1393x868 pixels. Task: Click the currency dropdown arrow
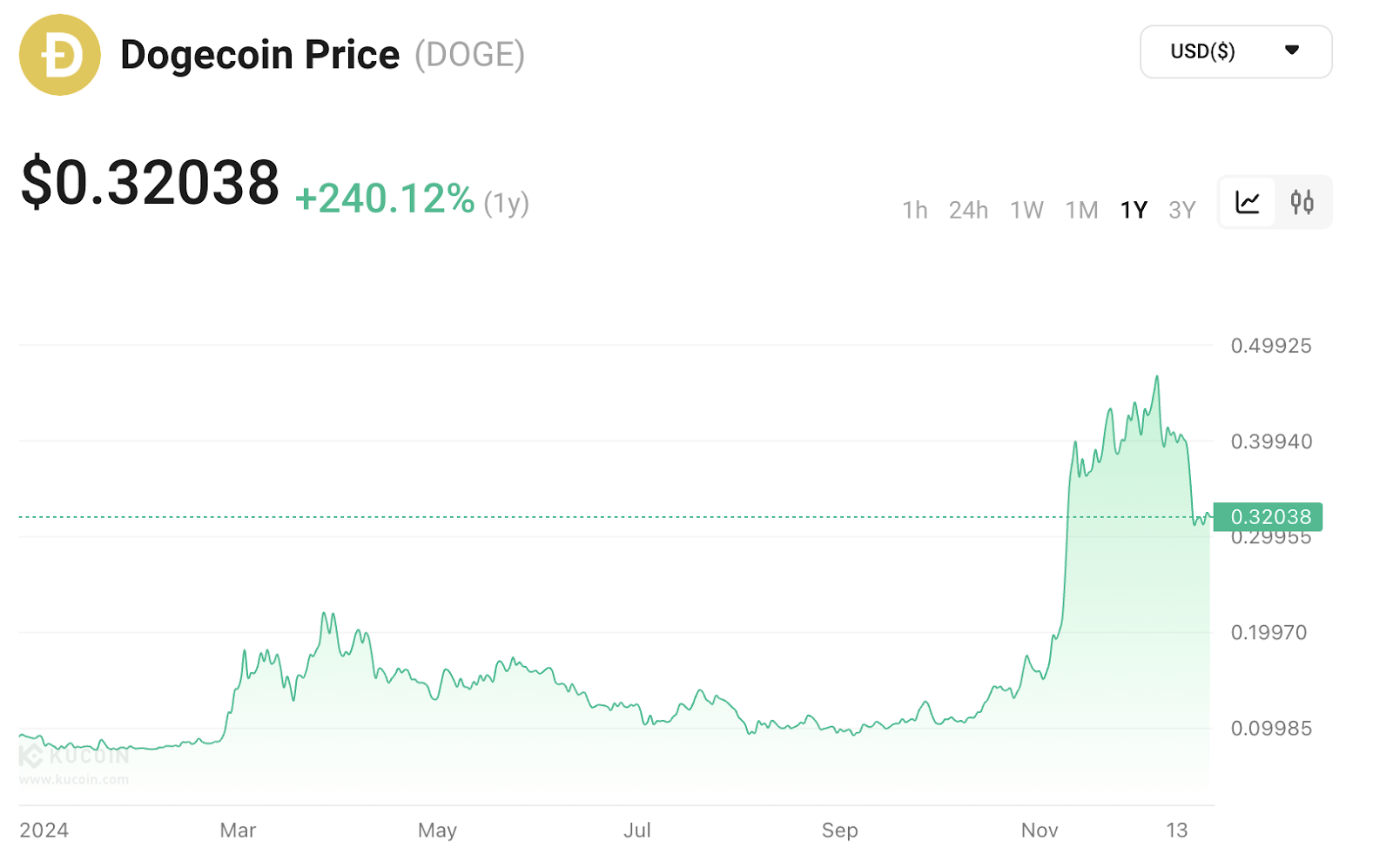1292,50
